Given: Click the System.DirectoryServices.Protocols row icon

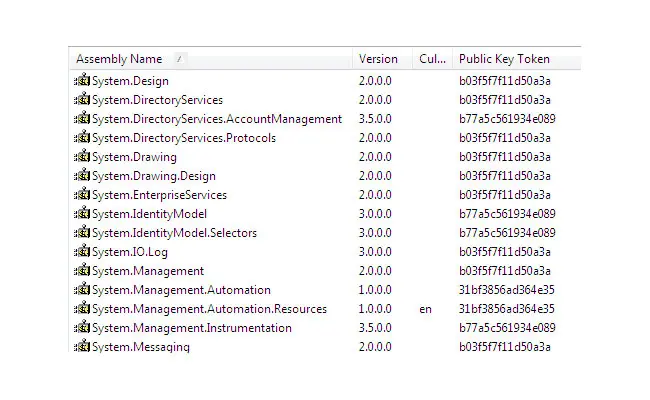Looking at the screenshot, I should coord(82,137).
